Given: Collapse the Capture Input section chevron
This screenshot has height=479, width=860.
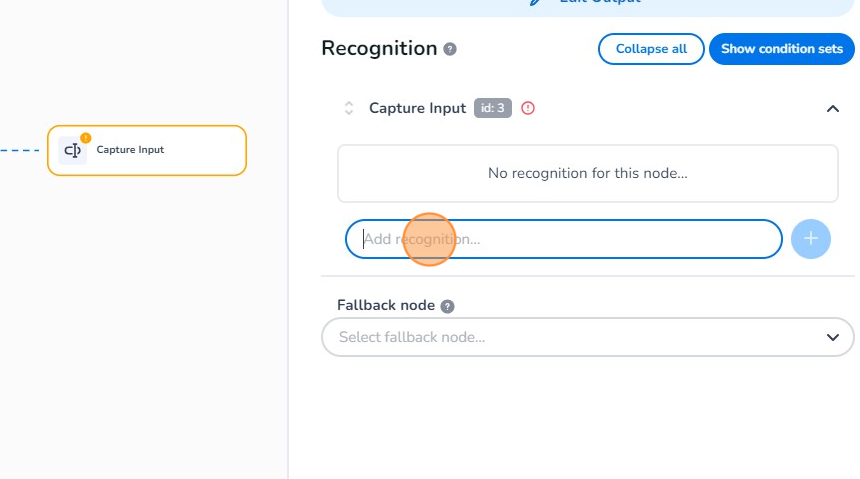Looking at the screenshot, I should (x=832, y=108).
